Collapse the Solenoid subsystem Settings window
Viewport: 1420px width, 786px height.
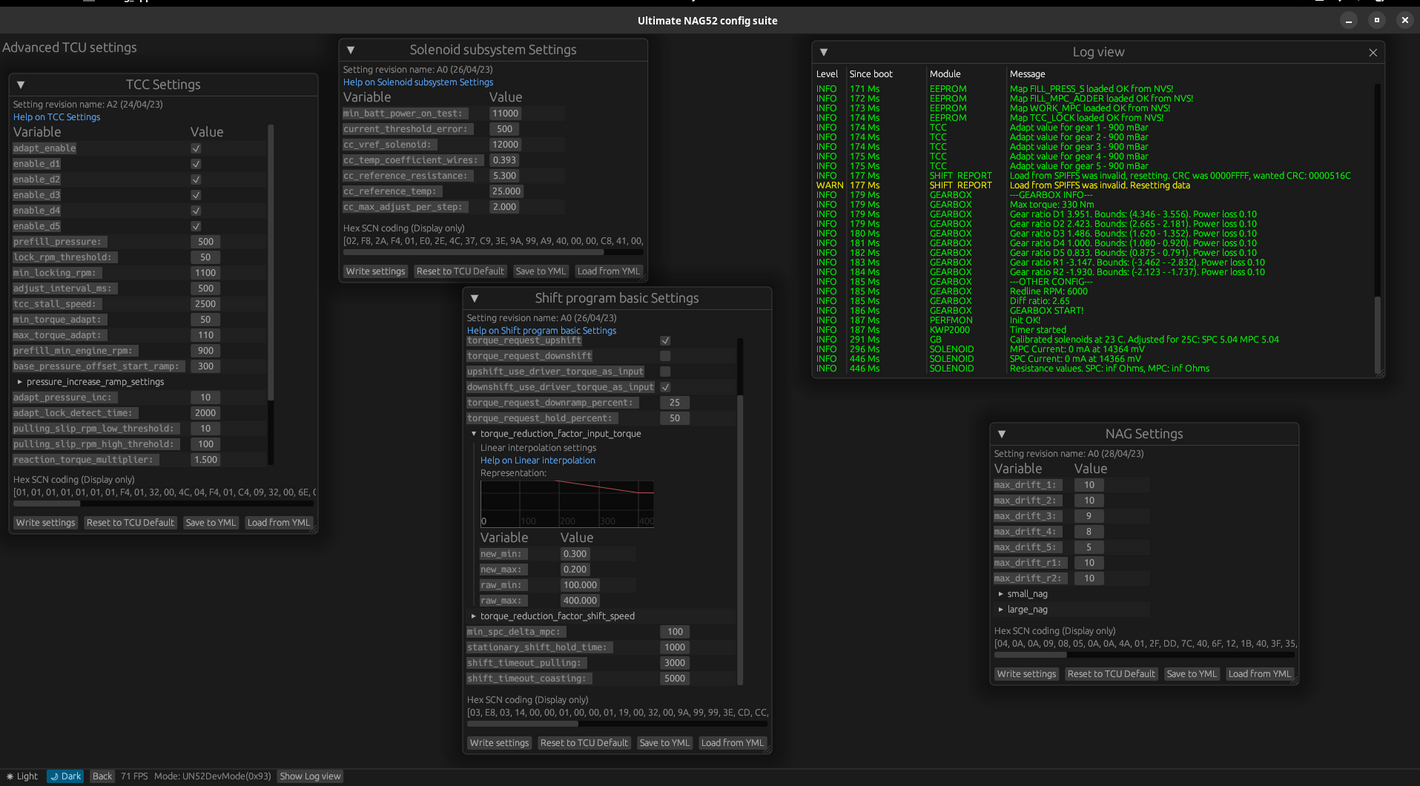(x=350, y=50)
